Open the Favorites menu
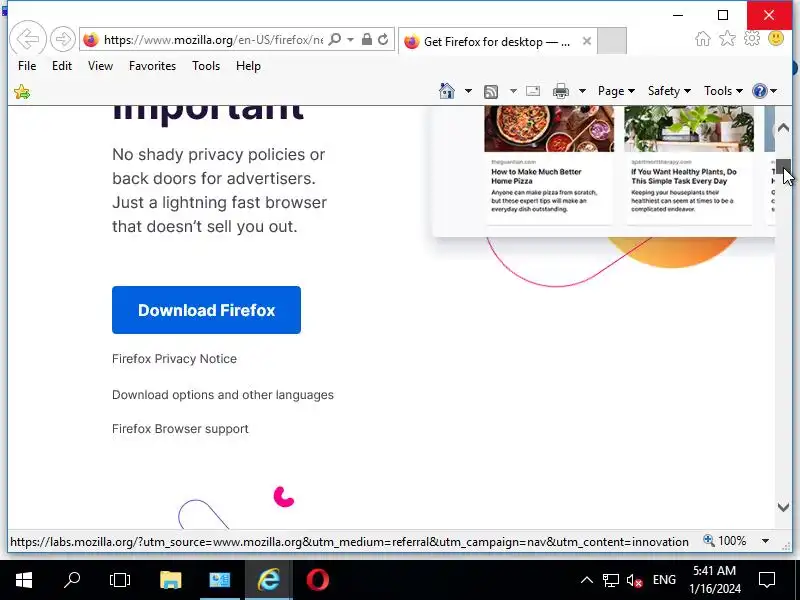This screenshot has width=800, height=600. (x=152, y=66)
